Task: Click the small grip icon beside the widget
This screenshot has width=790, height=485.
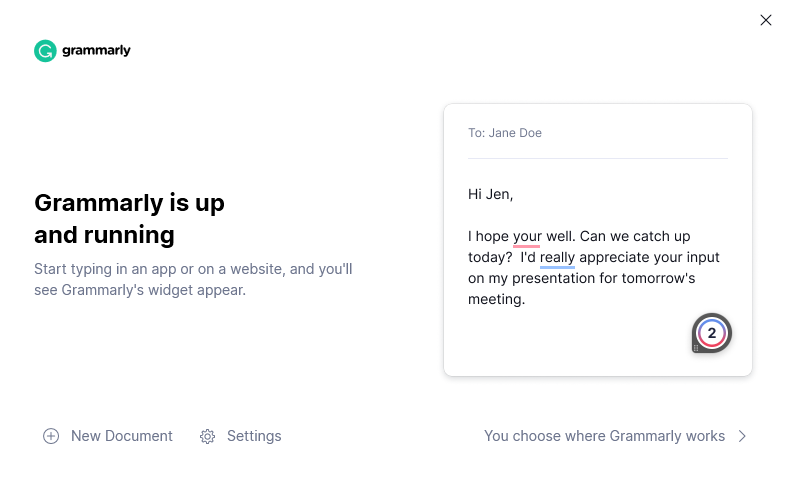Action: click(696, 347)
